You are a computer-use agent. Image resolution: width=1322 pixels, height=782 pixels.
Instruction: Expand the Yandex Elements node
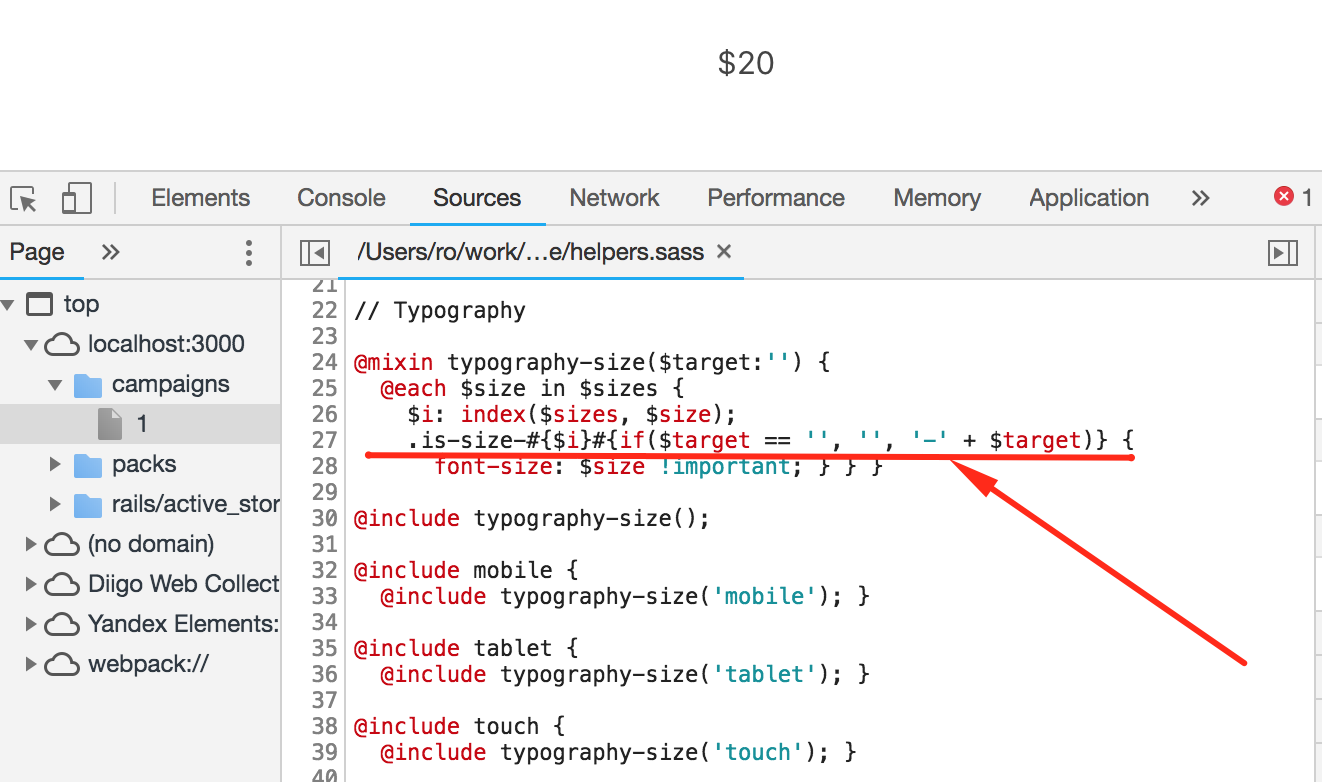coord(31,624)
